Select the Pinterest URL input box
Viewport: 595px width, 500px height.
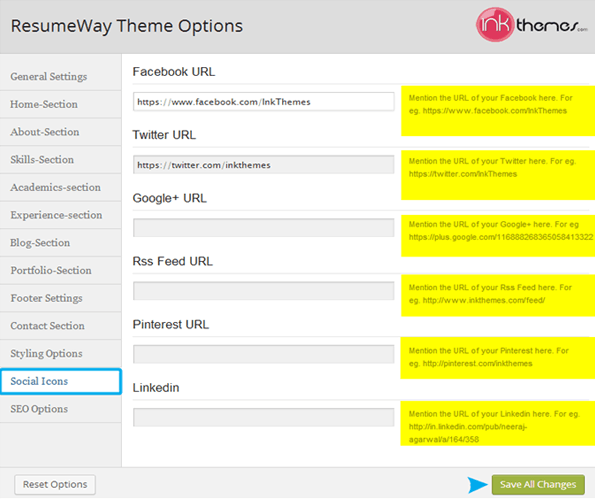pos(263,354)
